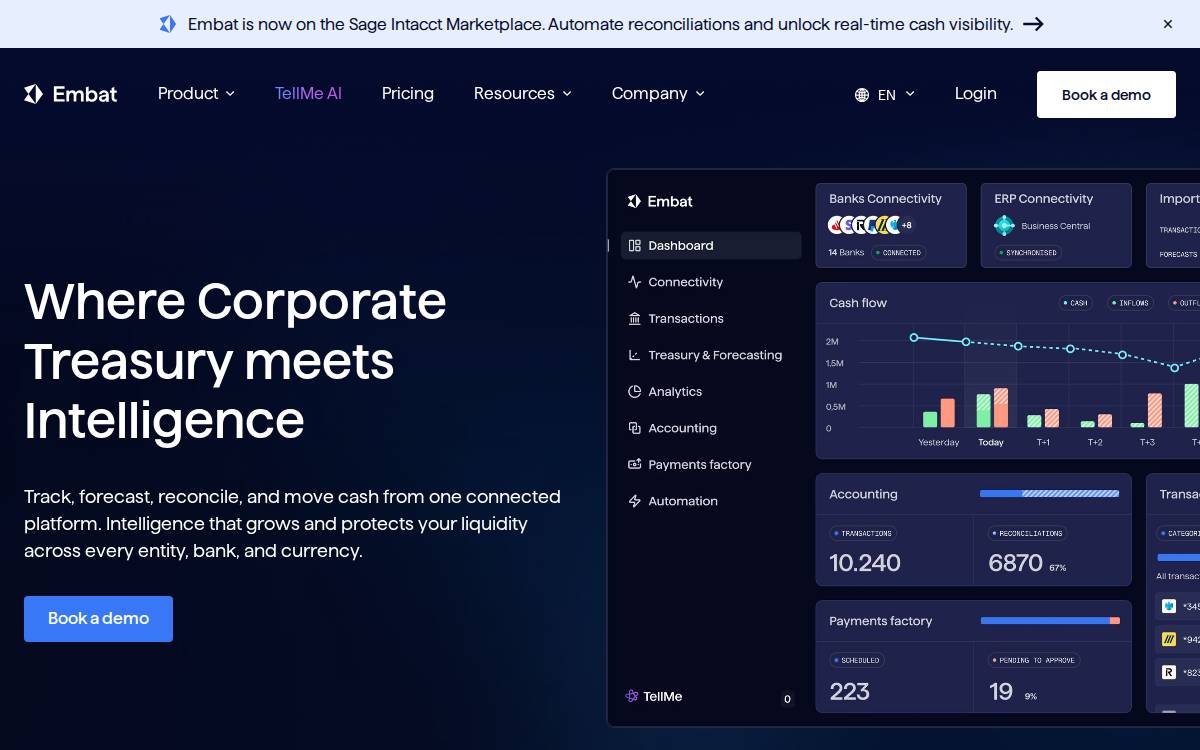This screenshot has height=750, width=1200.
Task: Open the Pricing page
Action: click(408, 93)
